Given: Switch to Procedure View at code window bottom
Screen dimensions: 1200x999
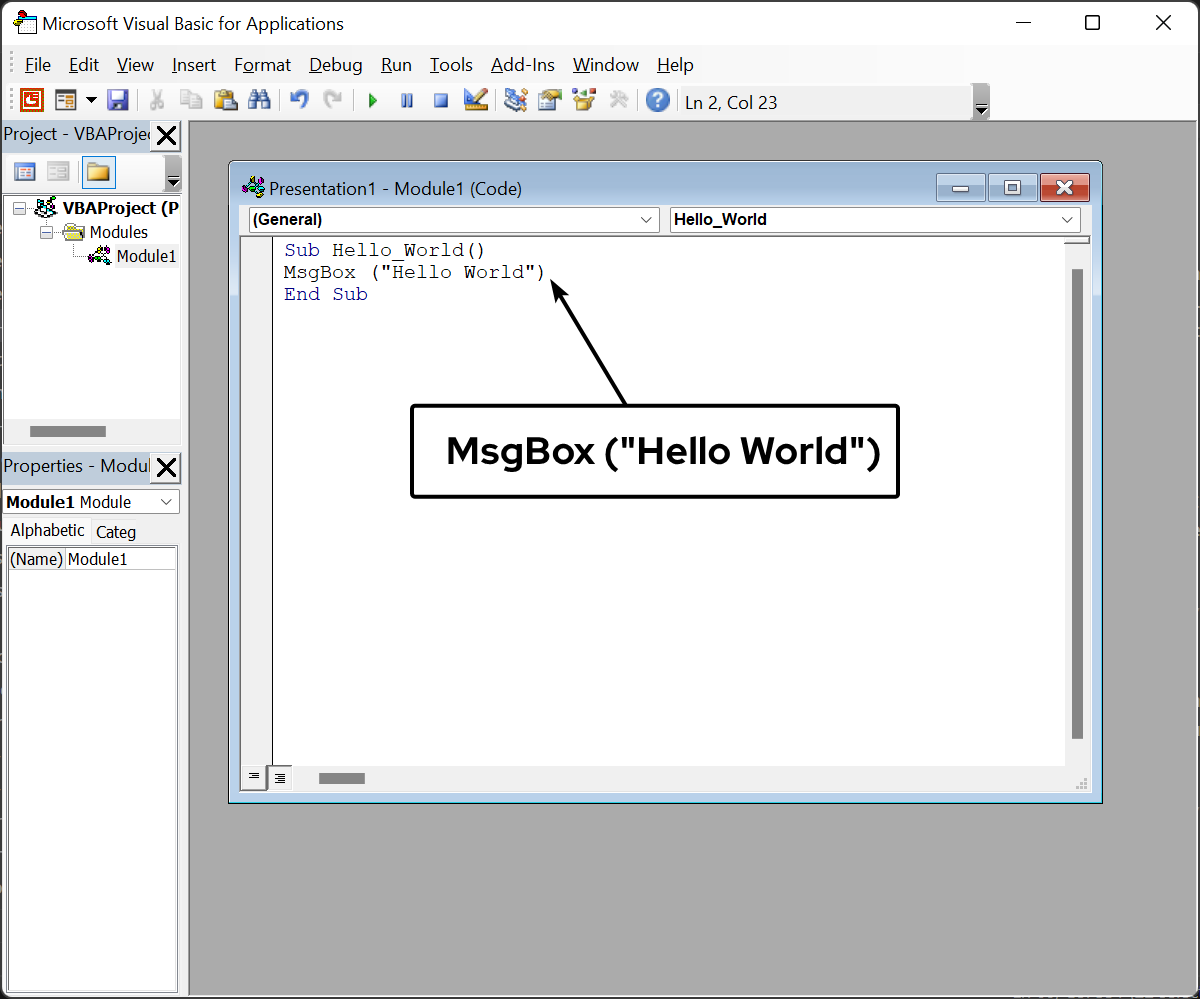Looking at the screenshot, I should pyautogui.click(x=254, y=777).
